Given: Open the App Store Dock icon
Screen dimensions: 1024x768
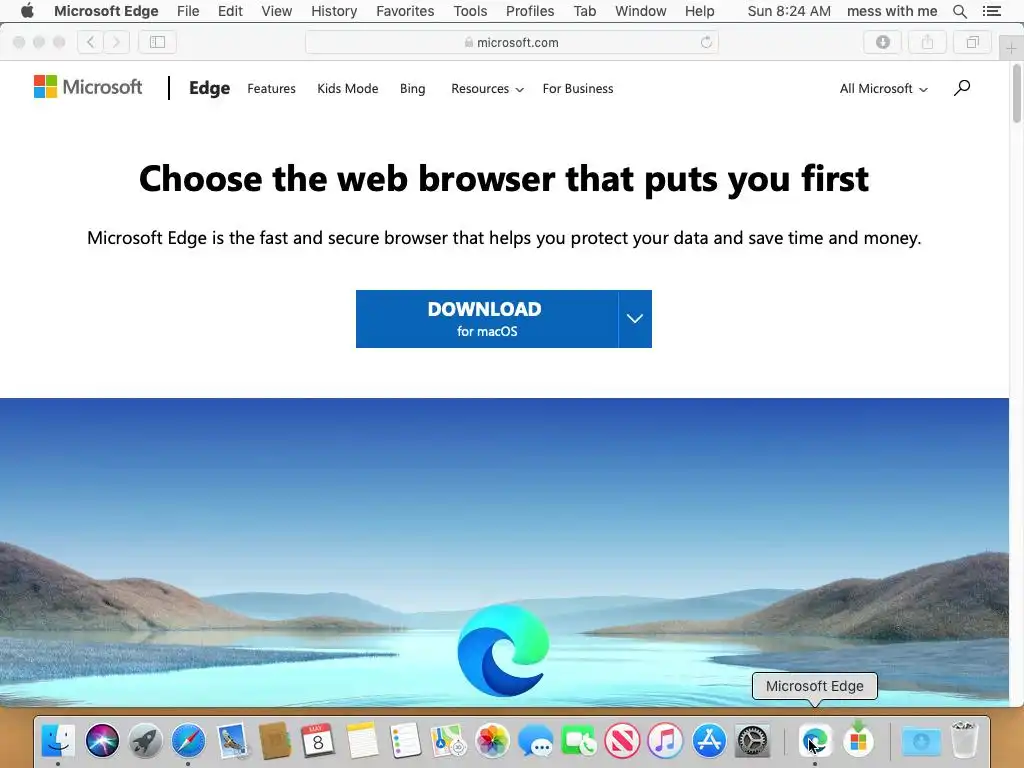Looking at the screenshot, I should pyautogui.click(x=709, y=741).
